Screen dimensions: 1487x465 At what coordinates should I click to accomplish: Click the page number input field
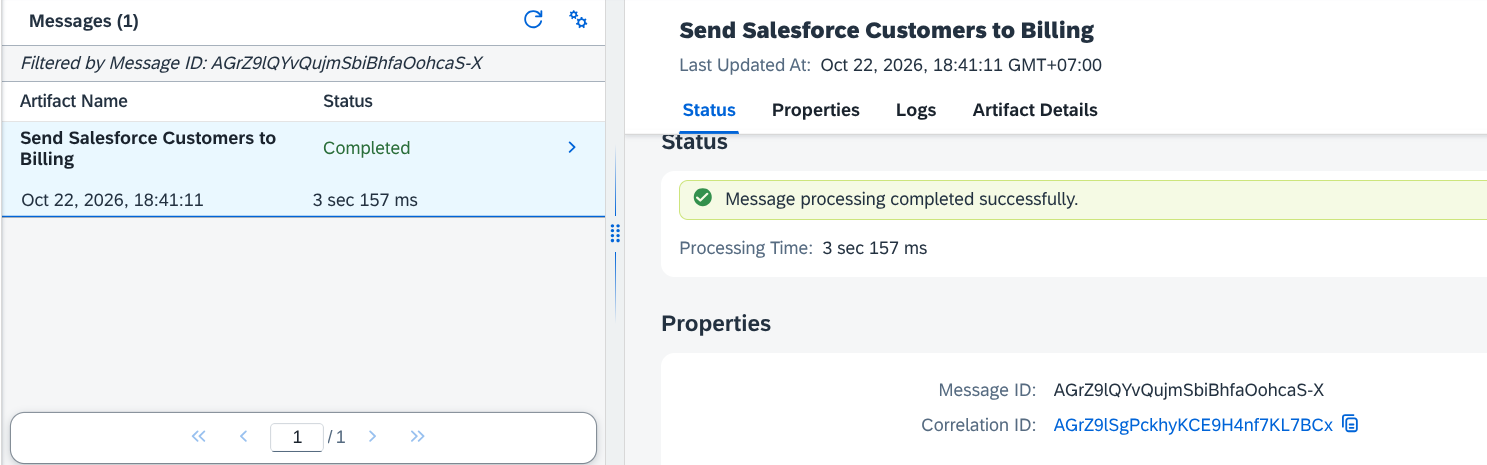click(x=297, y=437)
